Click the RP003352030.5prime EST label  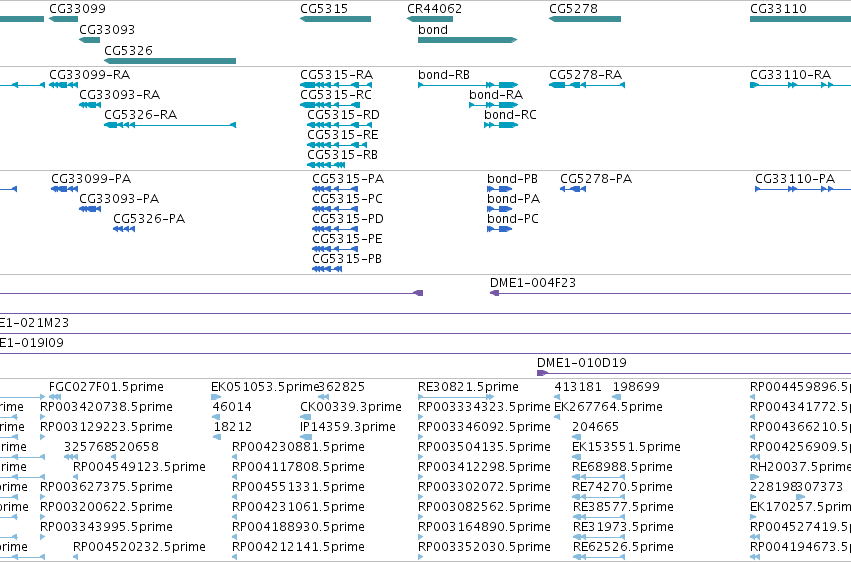484,547
